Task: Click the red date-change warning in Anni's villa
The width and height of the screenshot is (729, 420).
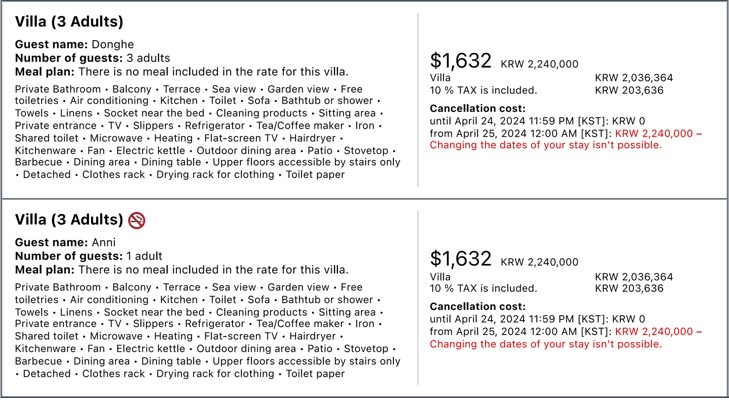Action: point(545,344)
